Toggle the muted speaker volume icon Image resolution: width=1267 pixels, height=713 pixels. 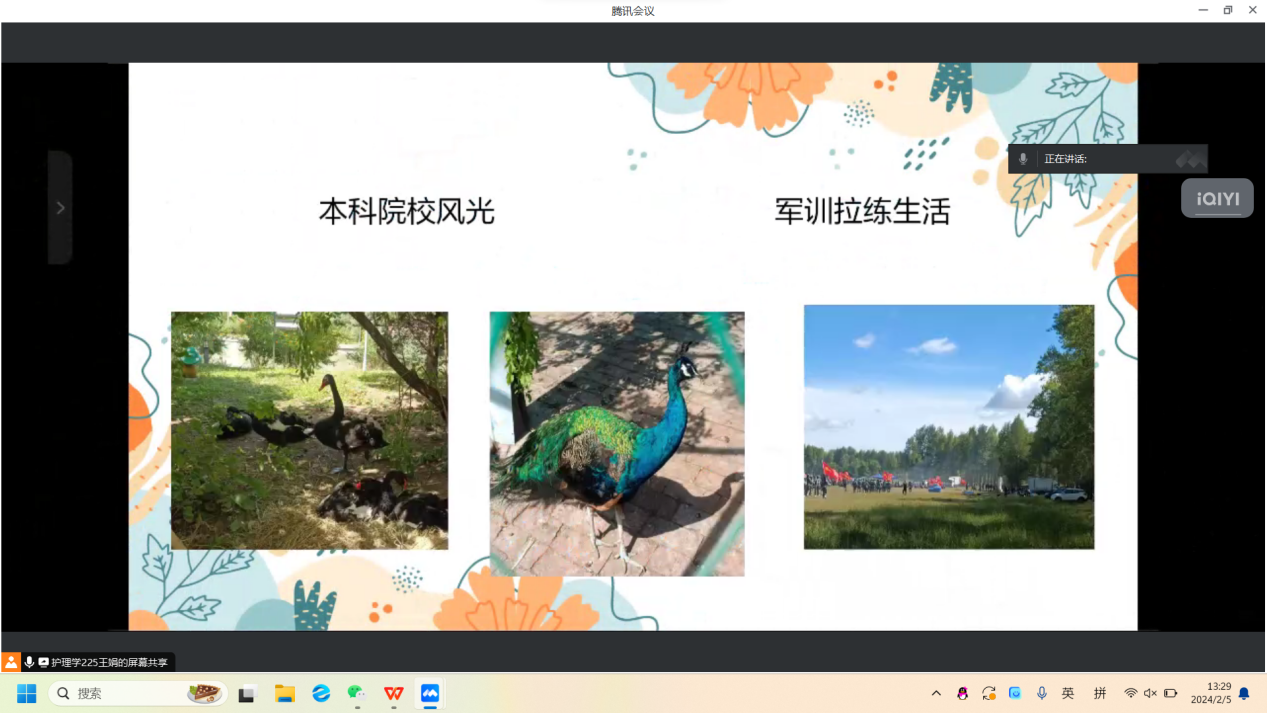(1150, 693)
